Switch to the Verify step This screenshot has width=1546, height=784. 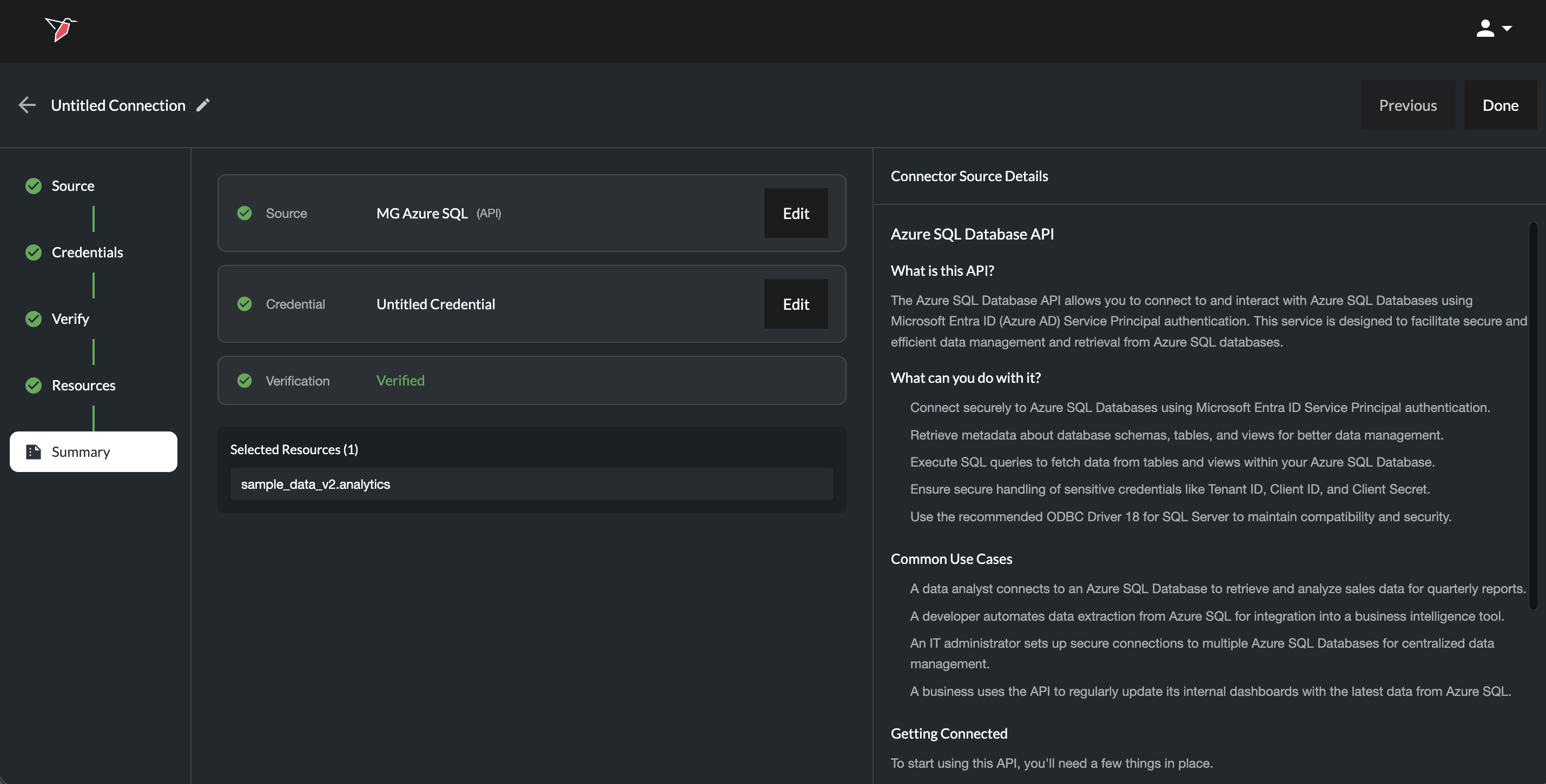point(70,319)
